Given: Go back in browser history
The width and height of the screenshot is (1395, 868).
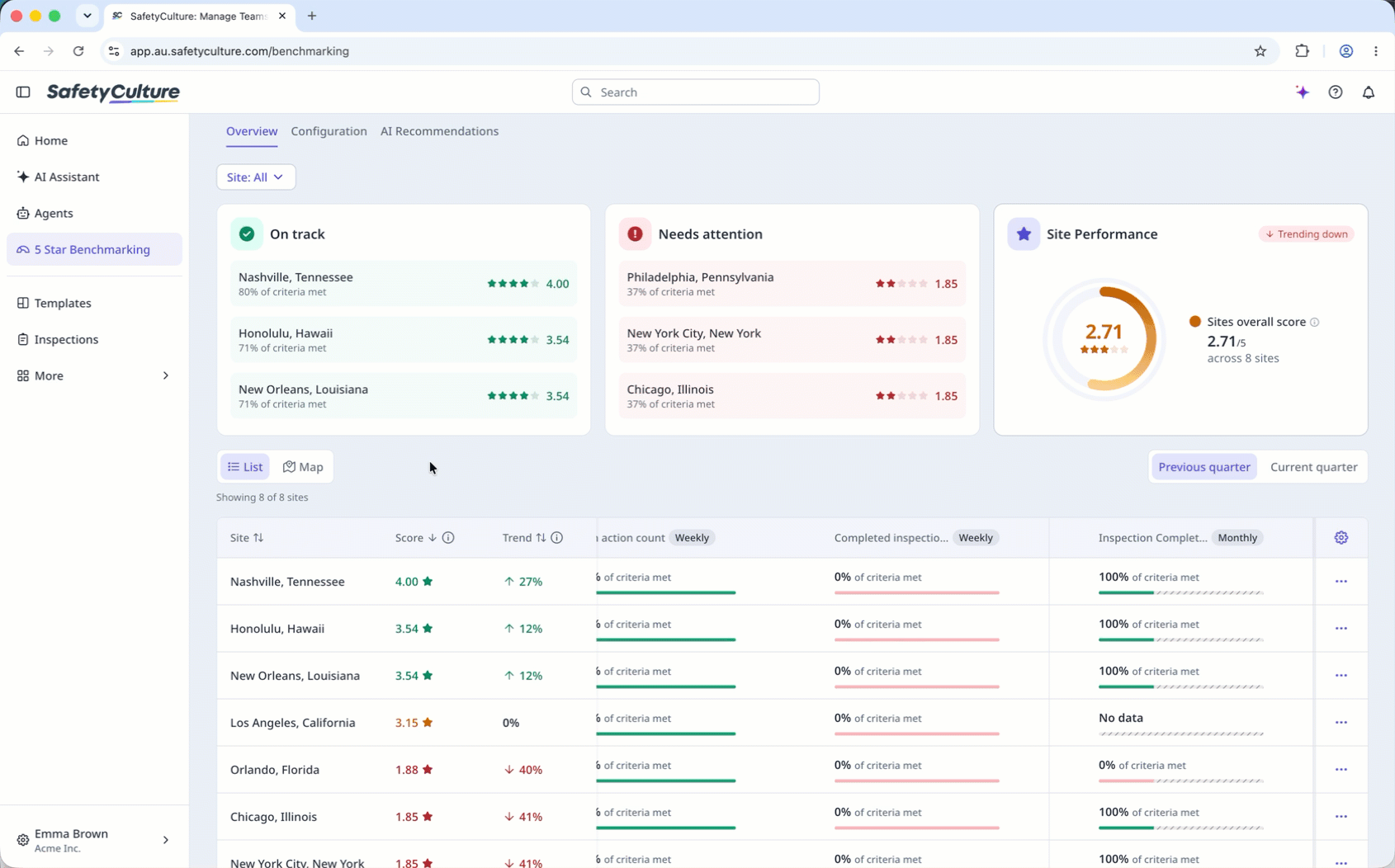Looking at the screenshot, I should tap(19, 51).
